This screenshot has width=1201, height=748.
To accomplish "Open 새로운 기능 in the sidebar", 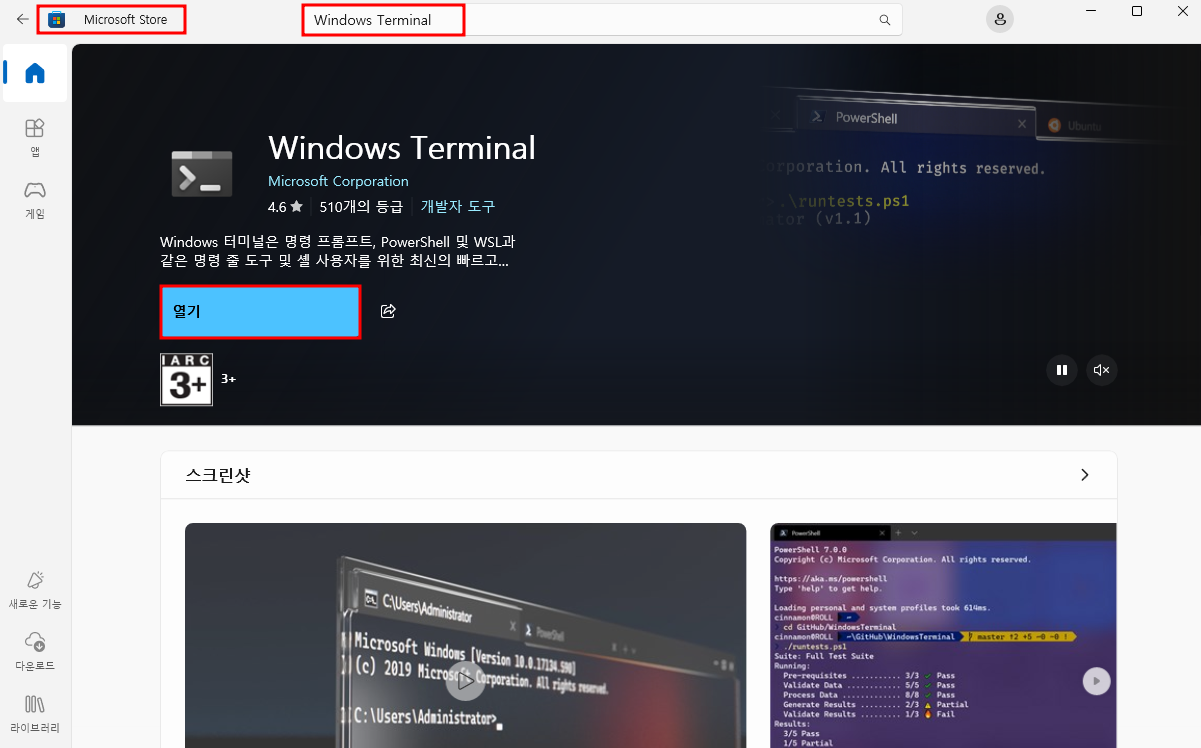I will [35, 590].
